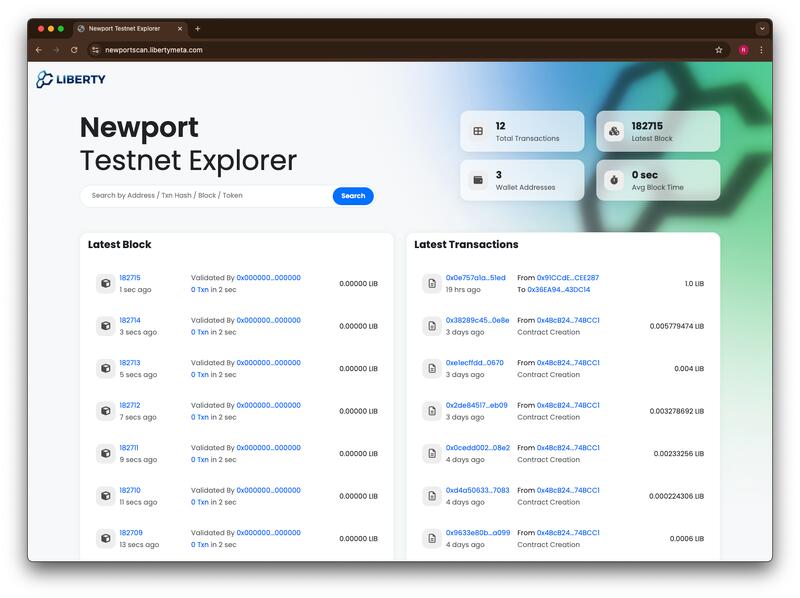Open transaction hash 0xe1ecffdd...0670
The image size is (800, 598).
pyautogui.click(x=474, y=362)
